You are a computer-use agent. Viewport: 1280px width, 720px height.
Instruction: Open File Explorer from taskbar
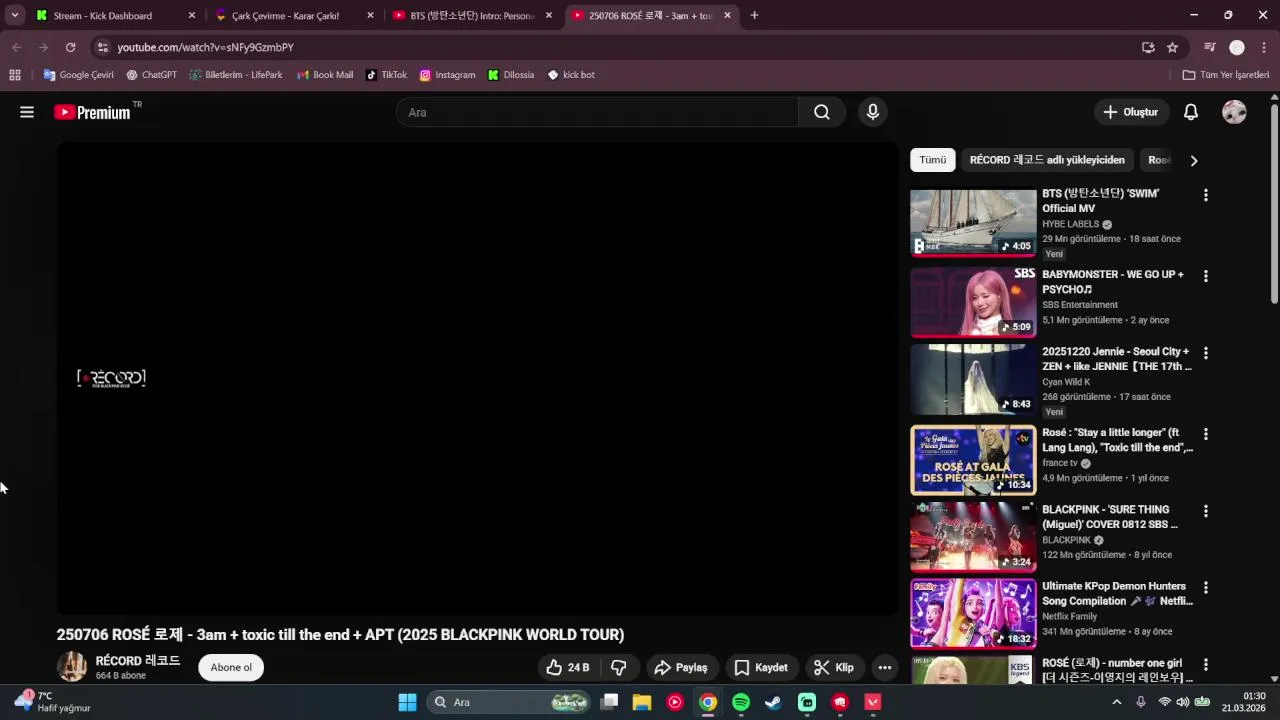coord(642,702)
